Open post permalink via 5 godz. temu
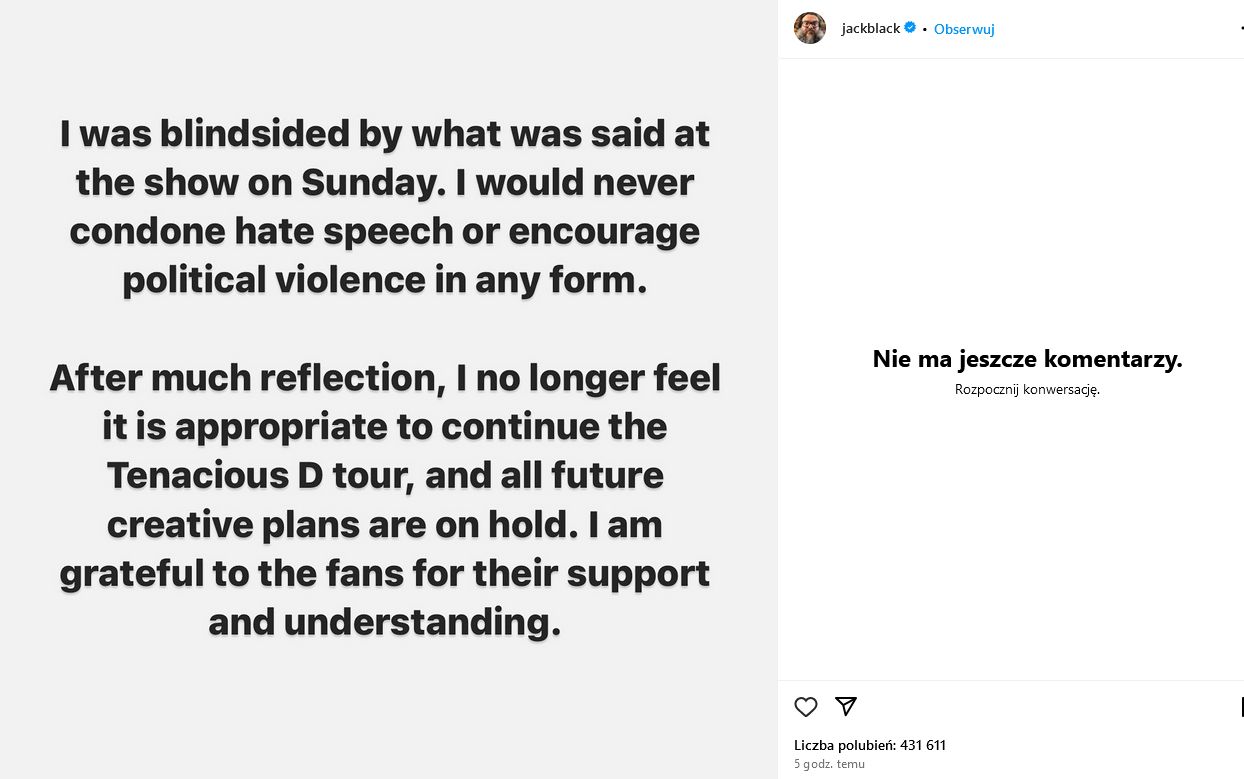The width and height of the screenshot is (1244, 779). [829, 764]
